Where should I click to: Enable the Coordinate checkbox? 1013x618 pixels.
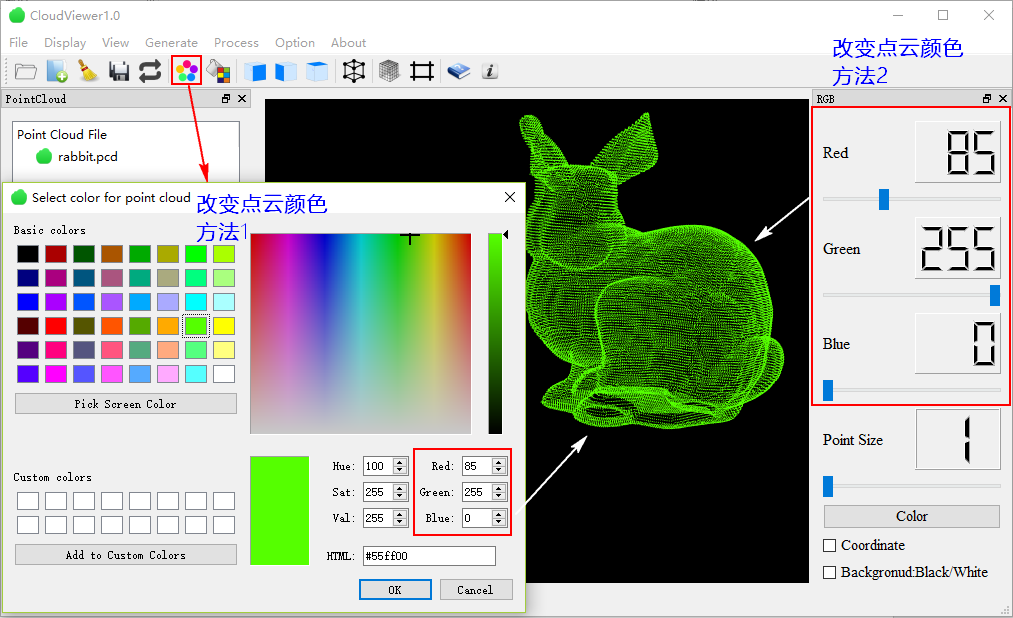tap(827, 545)
